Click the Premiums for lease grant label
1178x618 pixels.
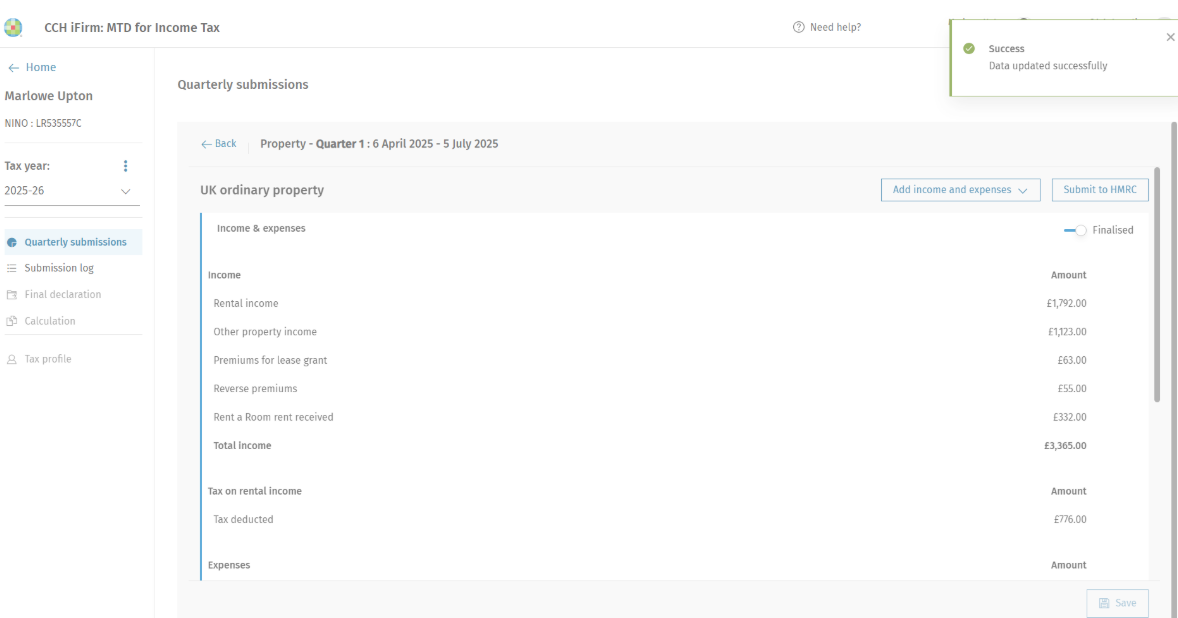tap(270, 360)
